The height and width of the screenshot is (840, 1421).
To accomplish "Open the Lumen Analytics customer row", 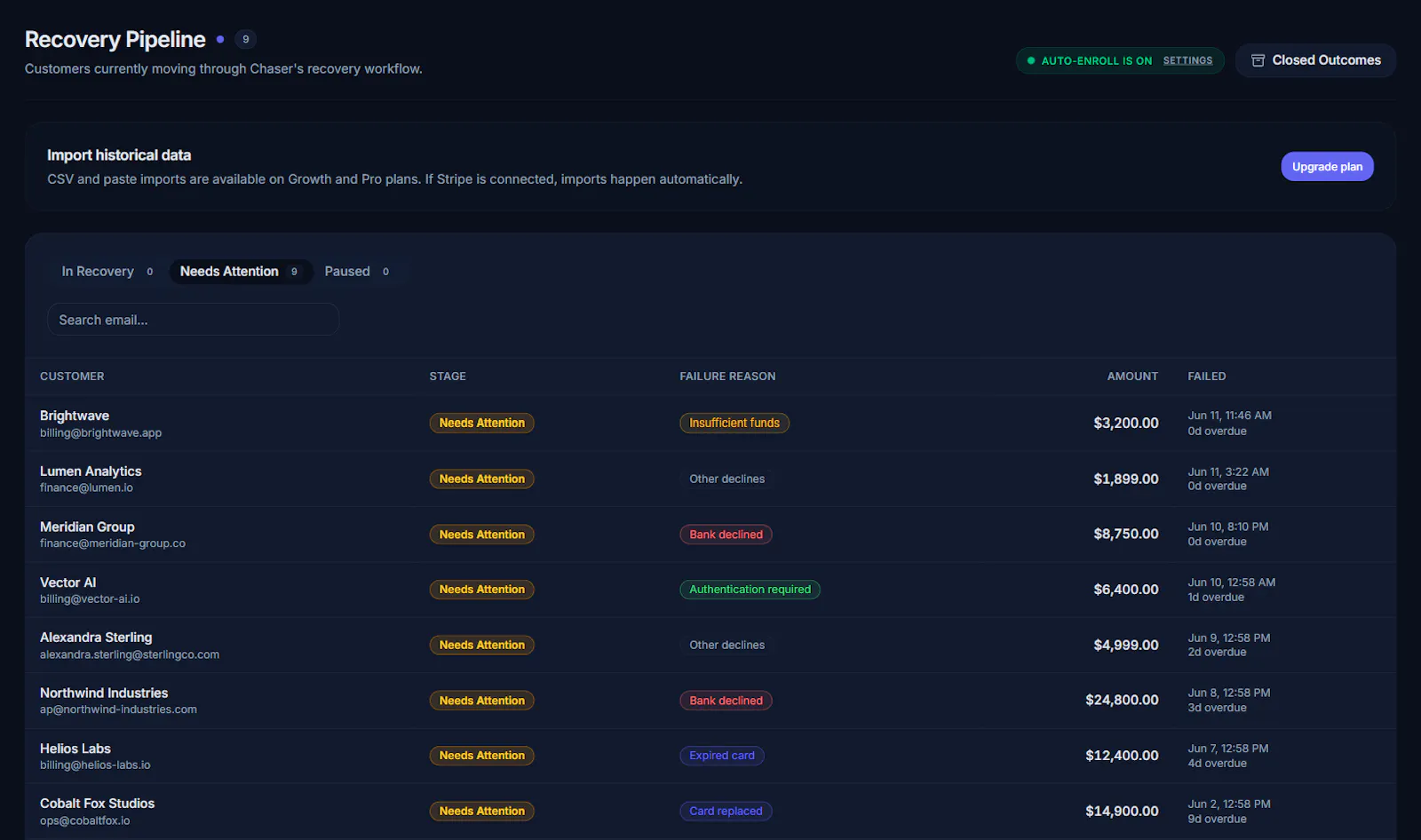I will pos(710,479).
